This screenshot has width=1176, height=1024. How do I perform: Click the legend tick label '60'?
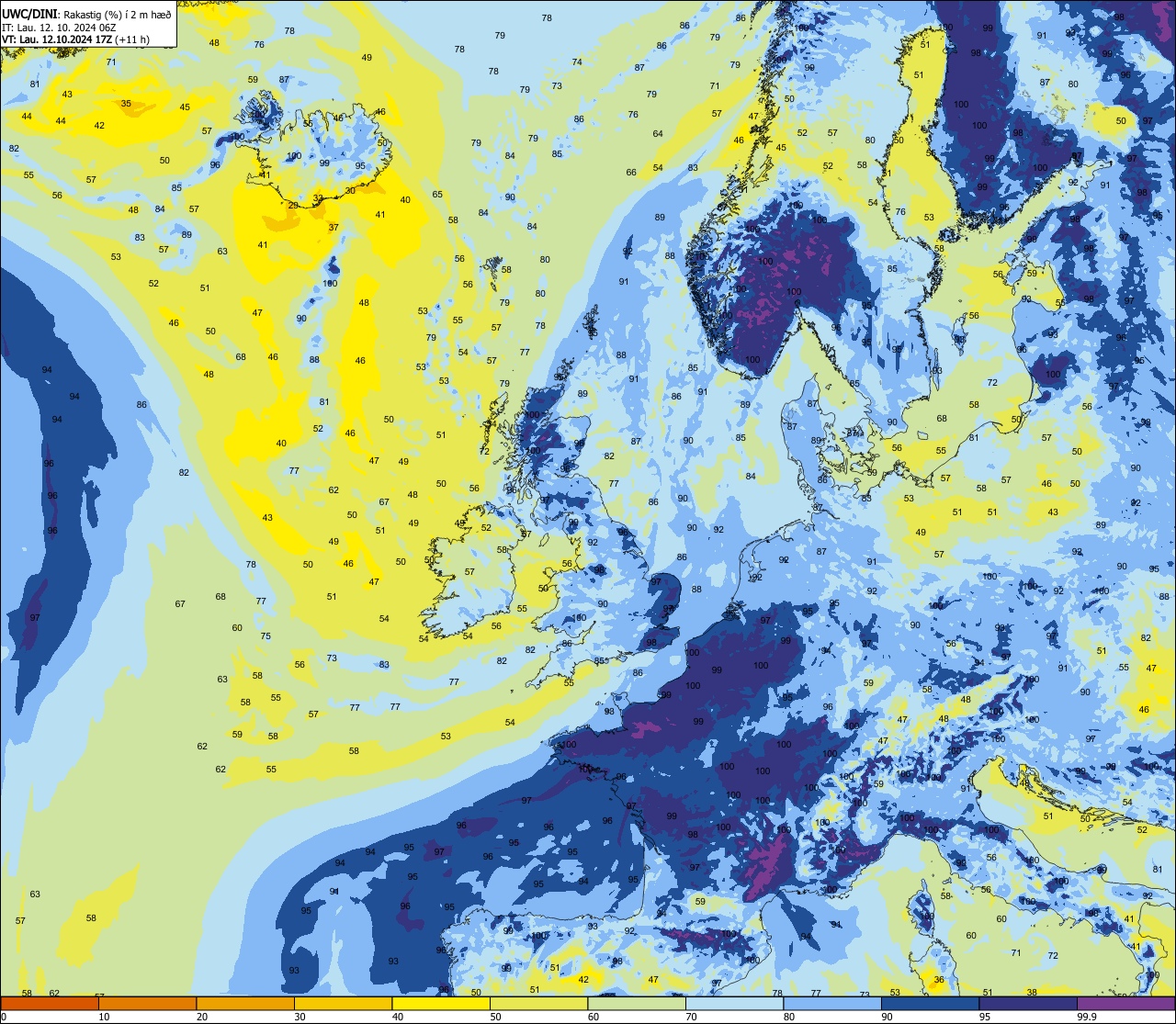click(594, 1017)
